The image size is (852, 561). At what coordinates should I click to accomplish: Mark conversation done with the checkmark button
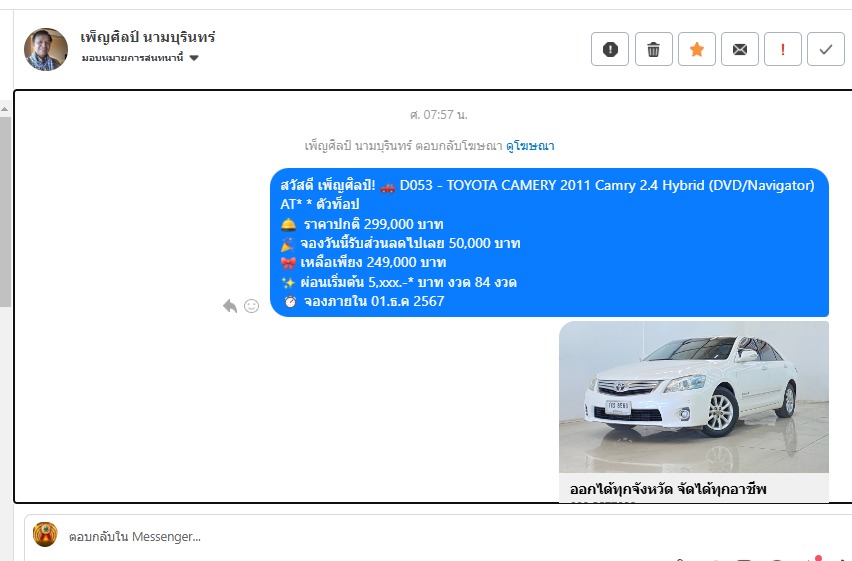click(826, 49)
